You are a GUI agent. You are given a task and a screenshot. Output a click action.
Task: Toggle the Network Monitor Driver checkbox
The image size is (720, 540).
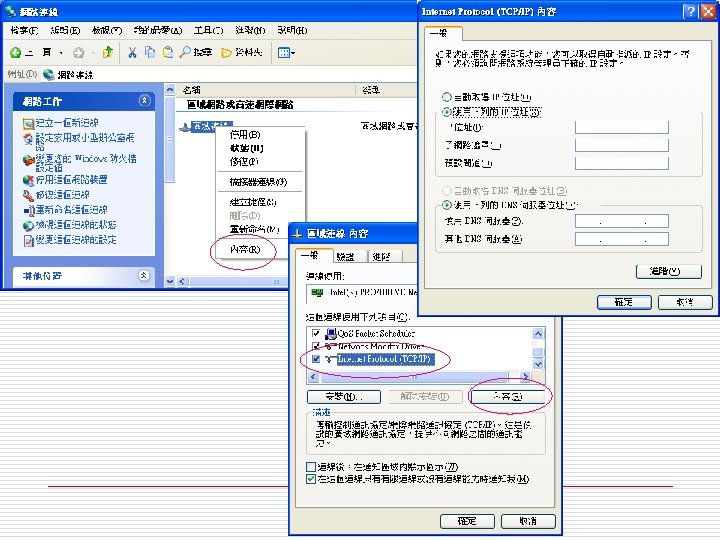point(316,346)
